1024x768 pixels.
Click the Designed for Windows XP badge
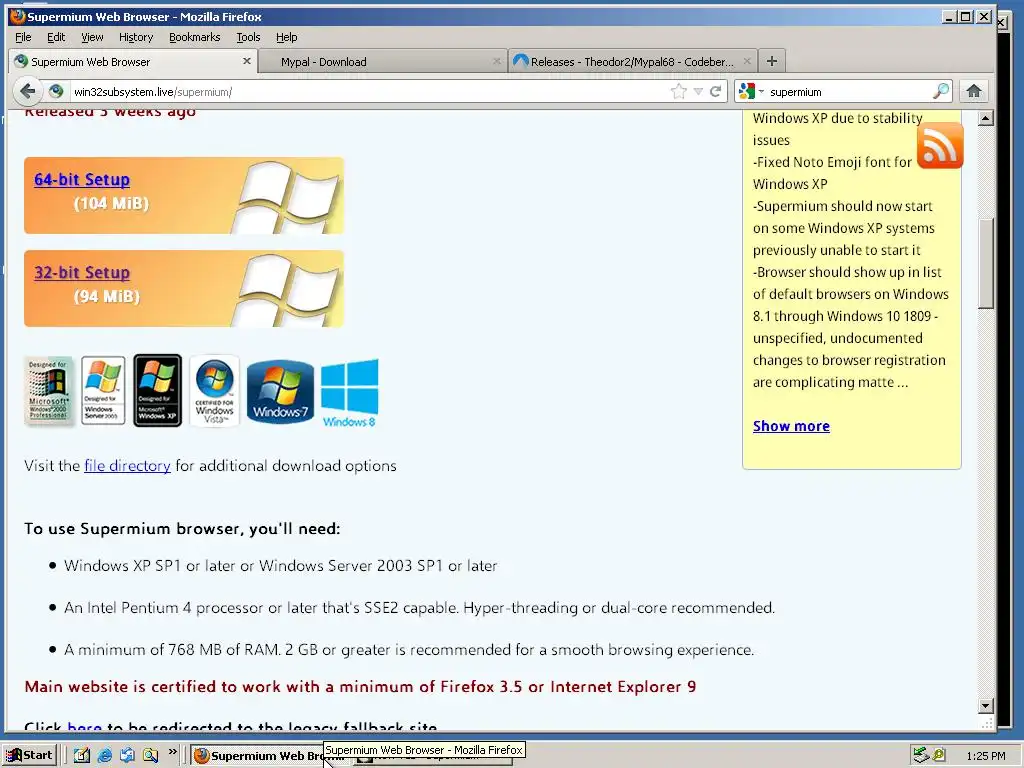[x=157, y=391]
